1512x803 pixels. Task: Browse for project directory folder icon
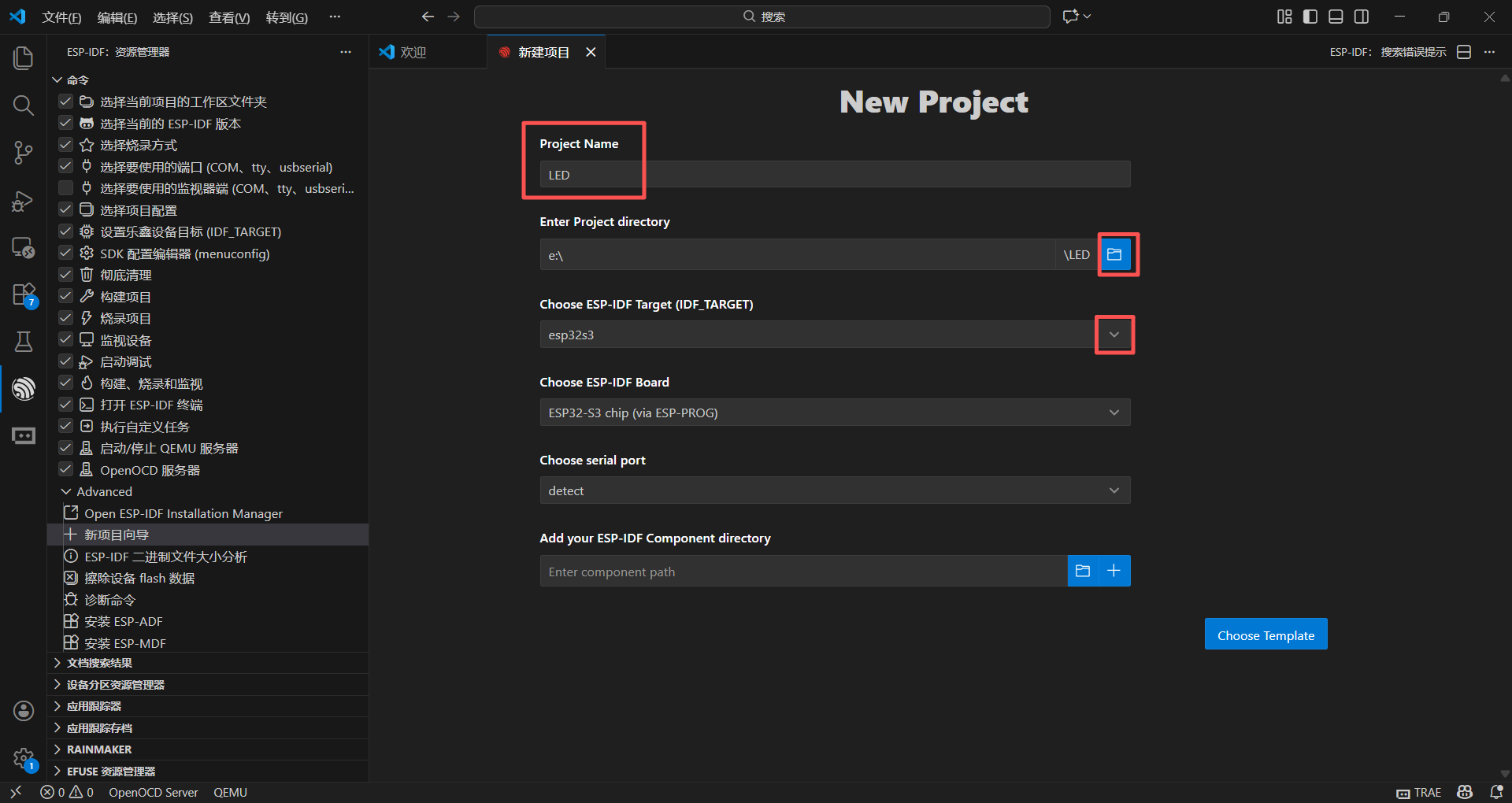click(1114, 254)
